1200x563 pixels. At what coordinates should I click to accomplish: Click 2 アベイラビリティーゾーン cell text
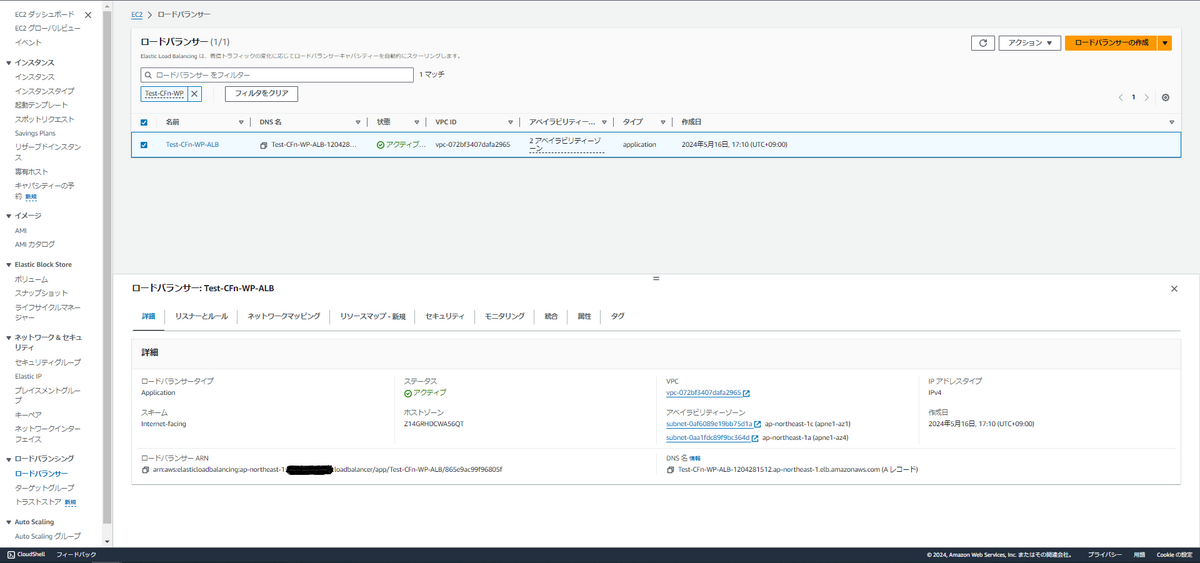point(566,145)
